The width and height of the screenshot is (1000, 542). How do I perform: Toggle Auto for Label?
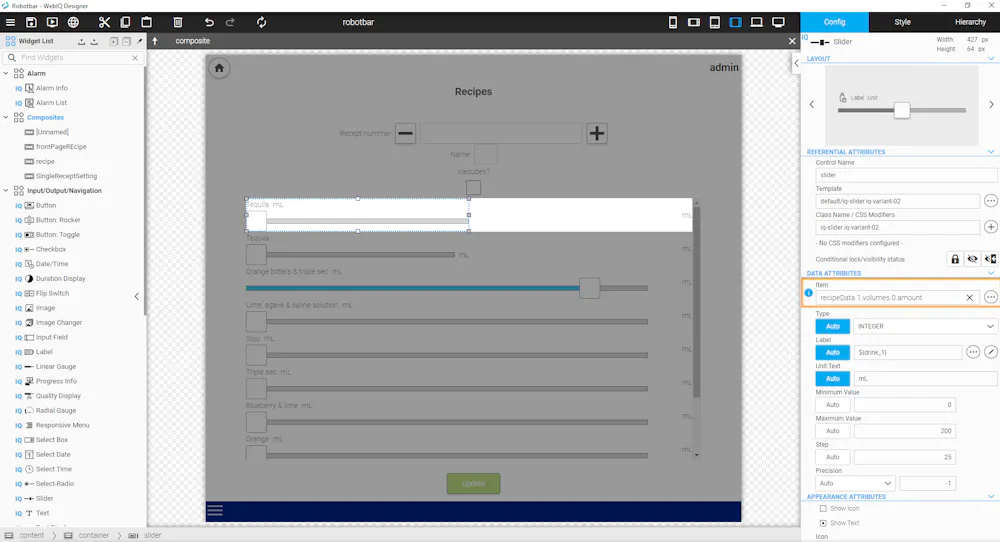click(832, 353)
